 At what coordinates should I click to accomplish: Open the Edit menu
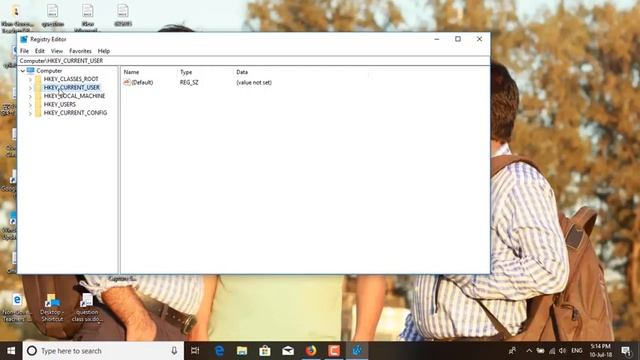(40, 51)
